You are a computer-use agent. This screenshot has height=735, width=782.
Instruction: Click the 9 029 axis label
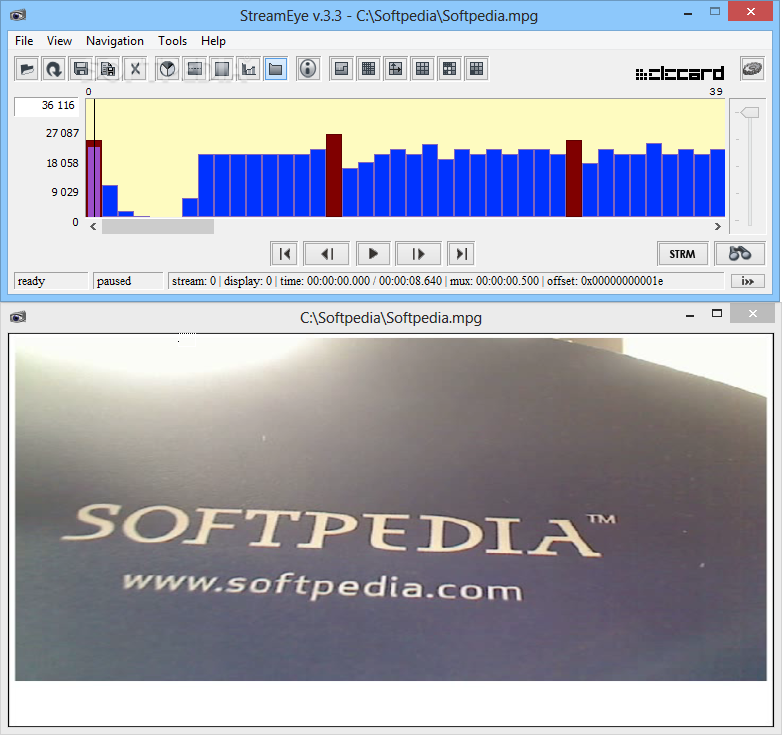pos(65,192)
